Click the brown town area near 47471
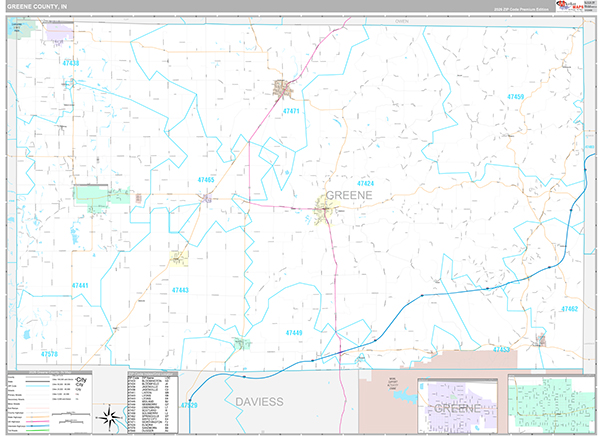Screen dimensions: 600x436 (283, 89)
